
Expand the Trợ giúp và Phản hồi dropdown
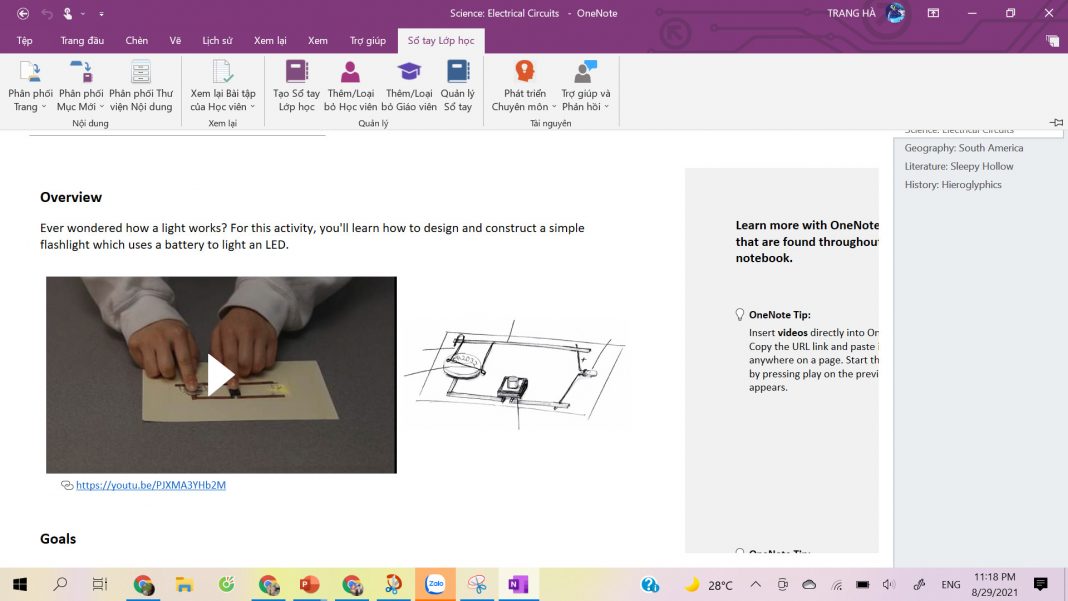pos(606,107)
